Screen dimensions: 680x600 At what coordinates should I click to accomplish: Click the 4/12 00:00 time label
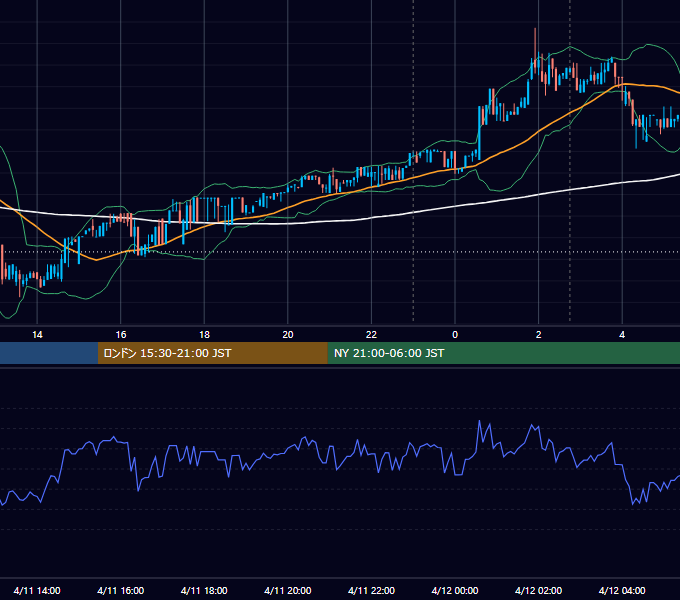click(x=455, y=590)
